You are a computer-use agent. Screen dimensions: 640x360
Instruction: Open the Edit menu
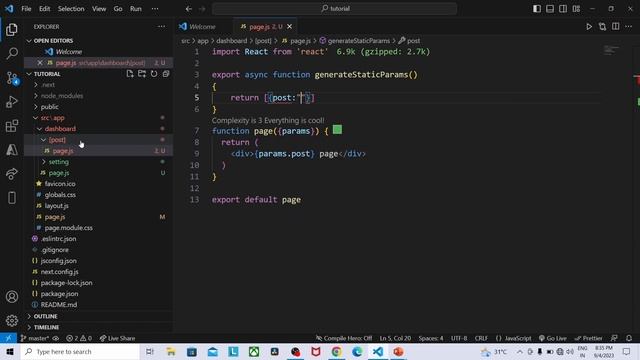point(44,9)
